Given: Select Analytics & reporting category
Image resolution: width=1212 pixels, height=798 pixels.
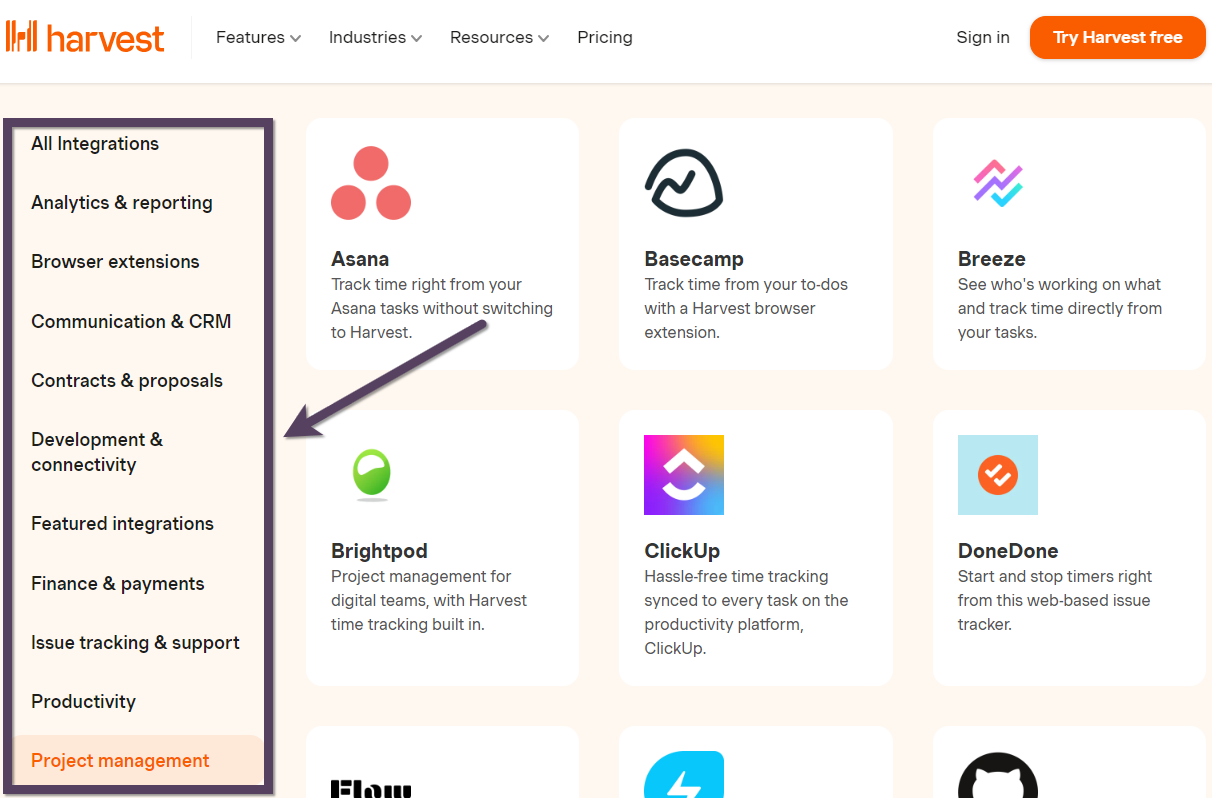Looking at the screenshot, I should click(122, 203).
